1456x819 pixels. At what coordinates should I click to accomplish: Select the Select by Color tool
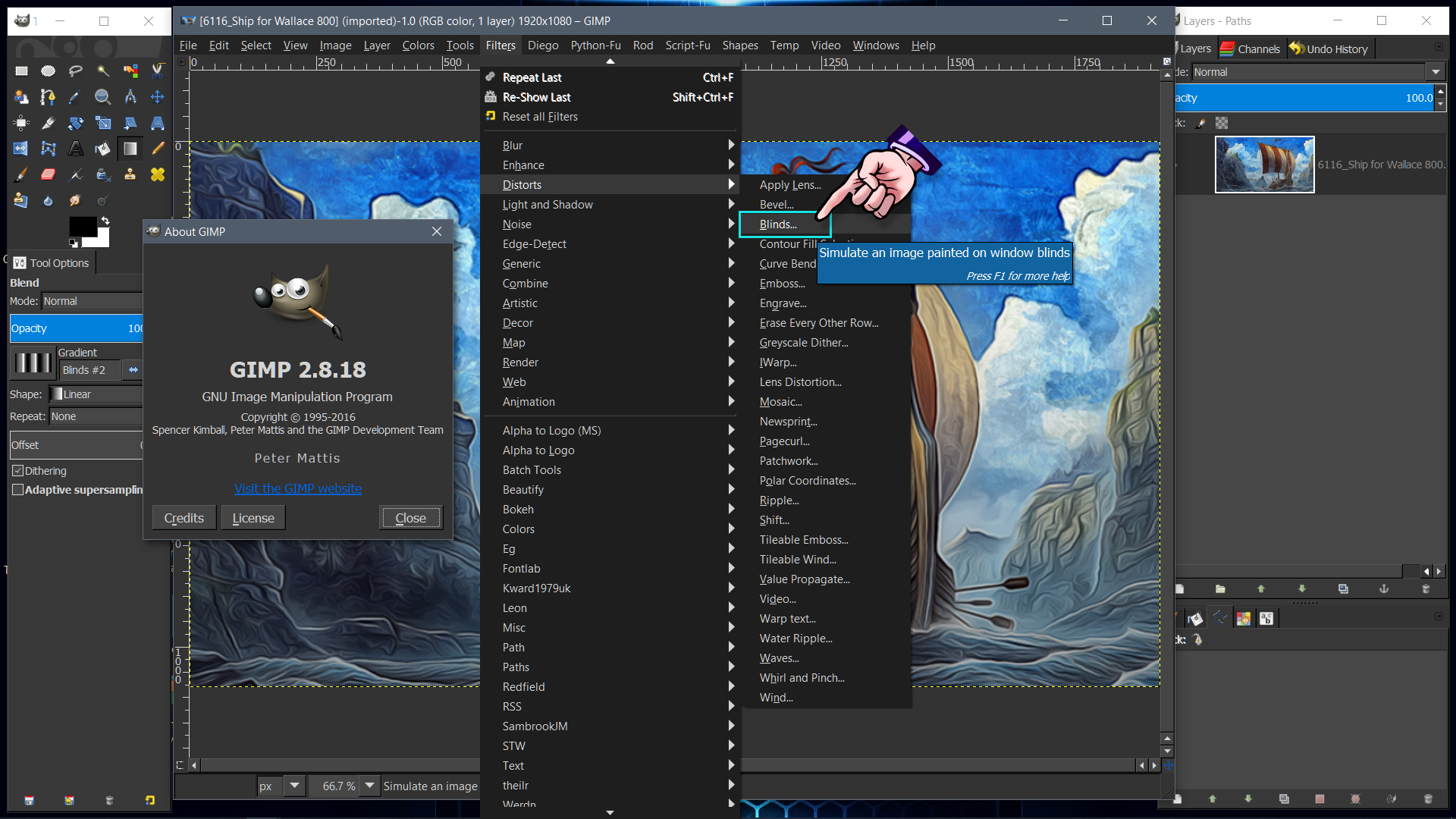[130, 71]
